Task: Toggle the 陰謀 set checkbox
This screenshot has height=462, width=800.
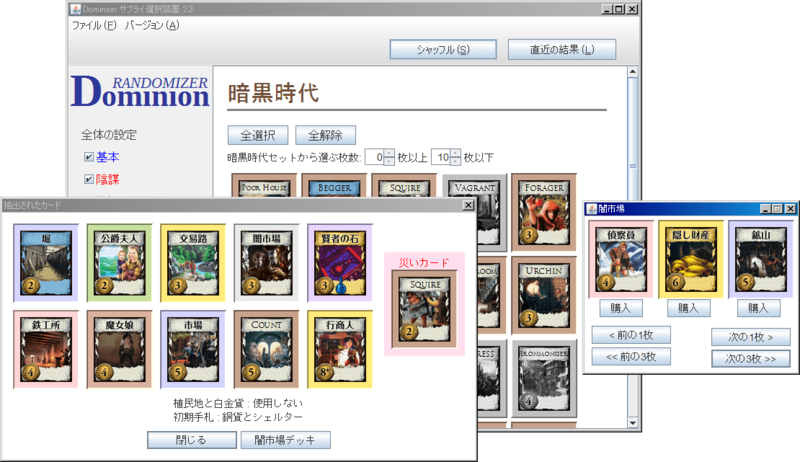Action: 89,179
